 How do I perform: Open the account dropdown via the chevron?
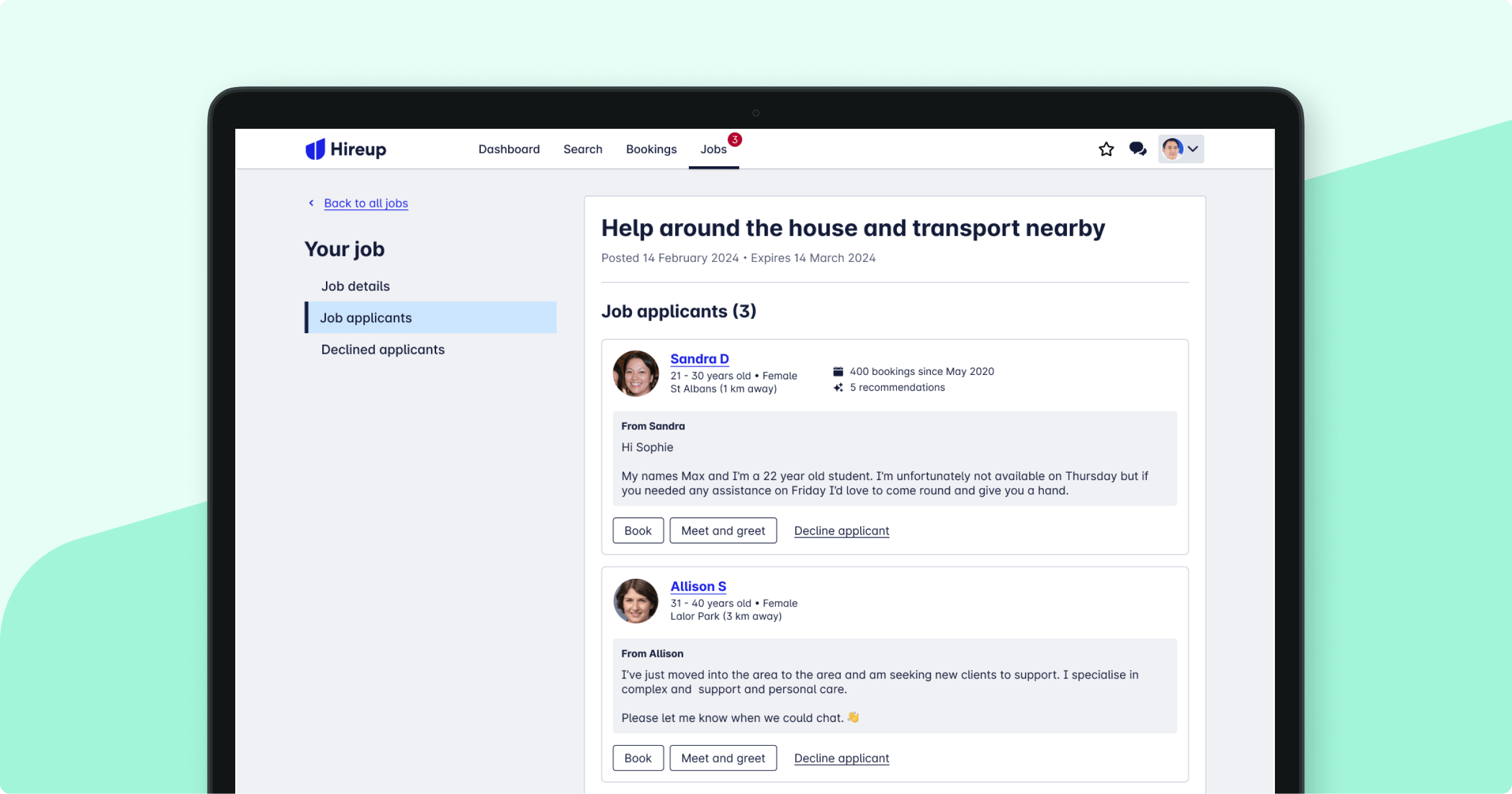tap(1193, 149)
